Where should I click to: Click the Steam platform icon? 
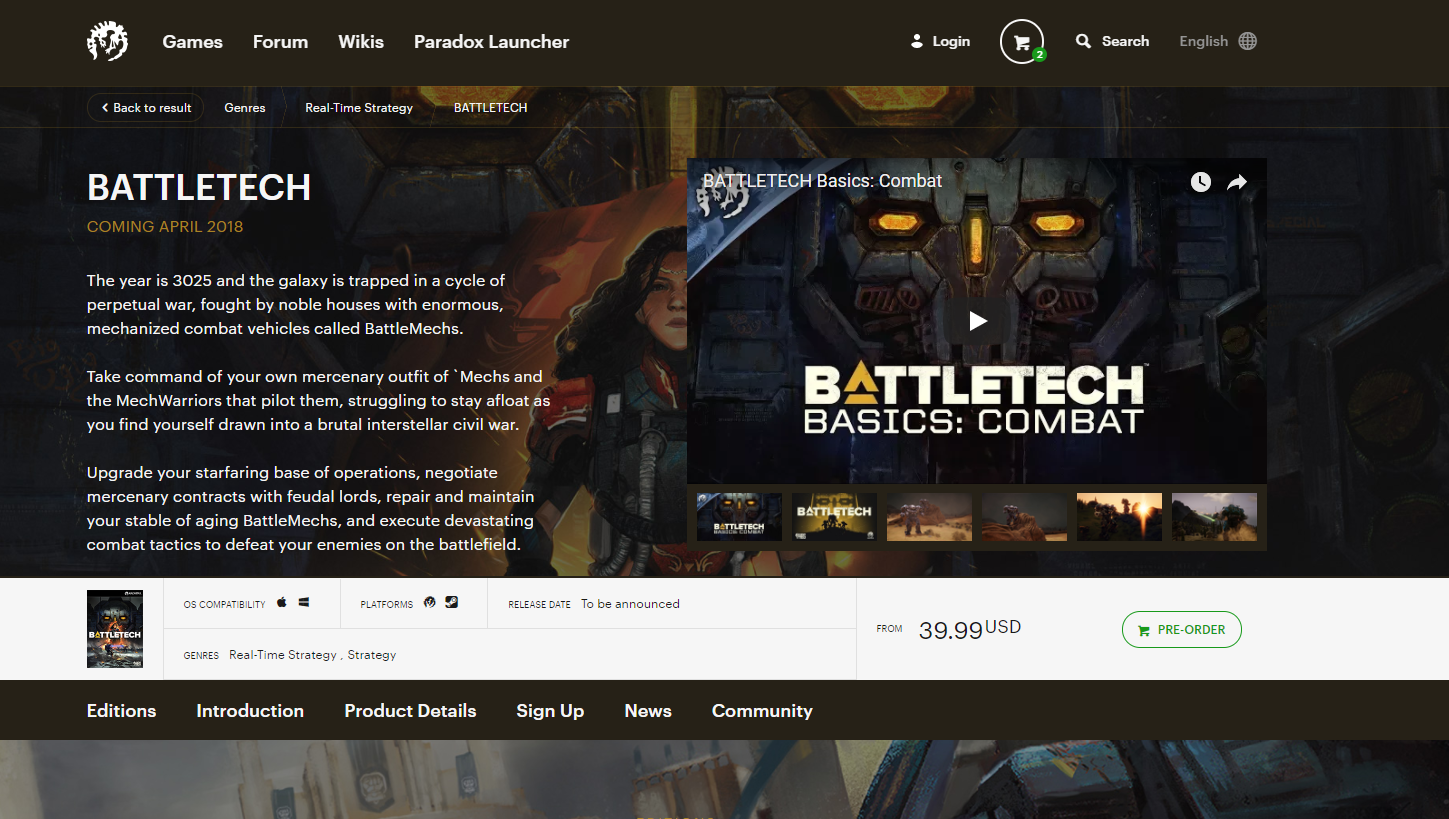[452, 603]
